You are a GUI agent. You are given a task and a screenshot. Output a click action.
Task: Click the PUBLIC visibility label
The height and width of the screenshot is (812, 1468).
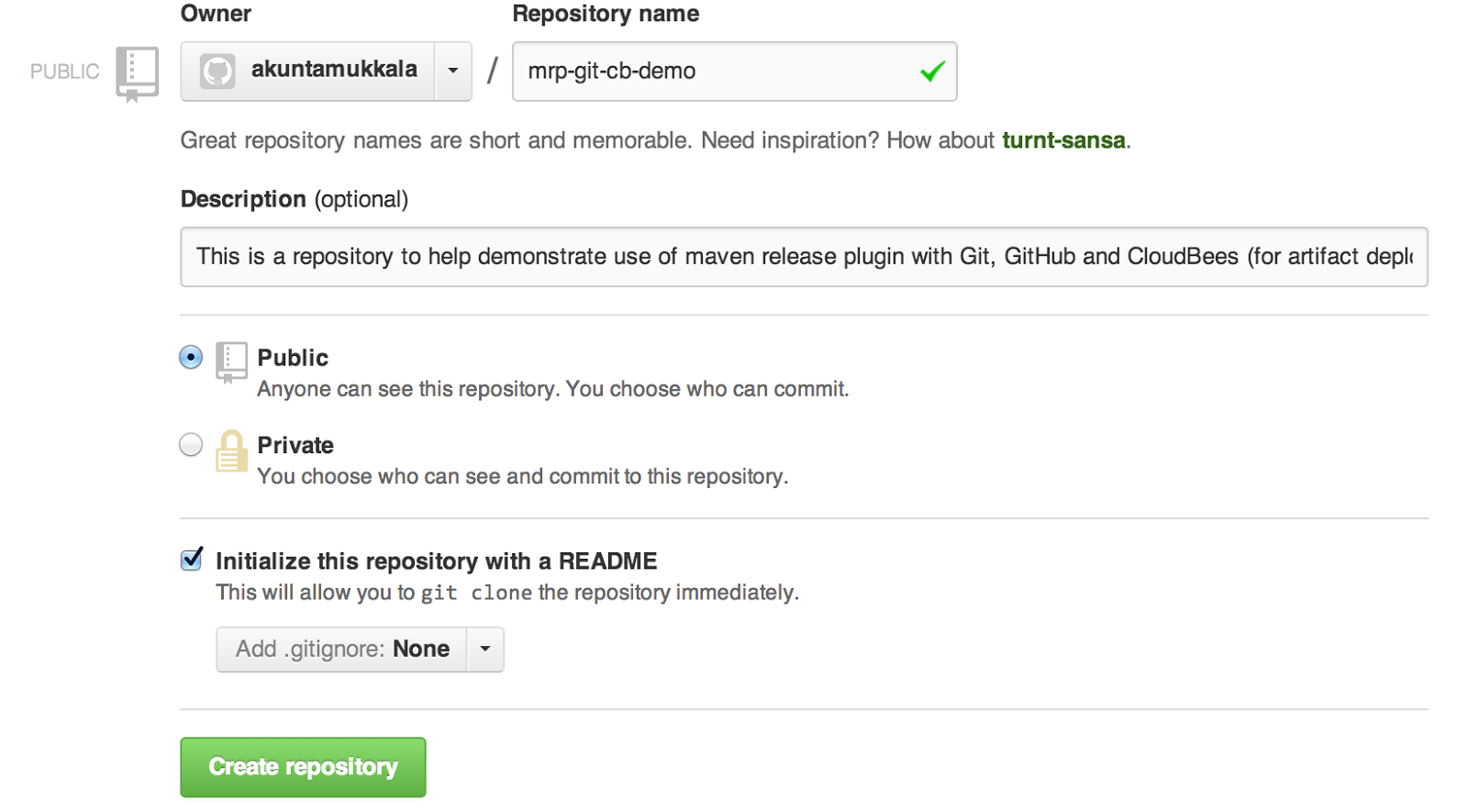pos(64,72)
